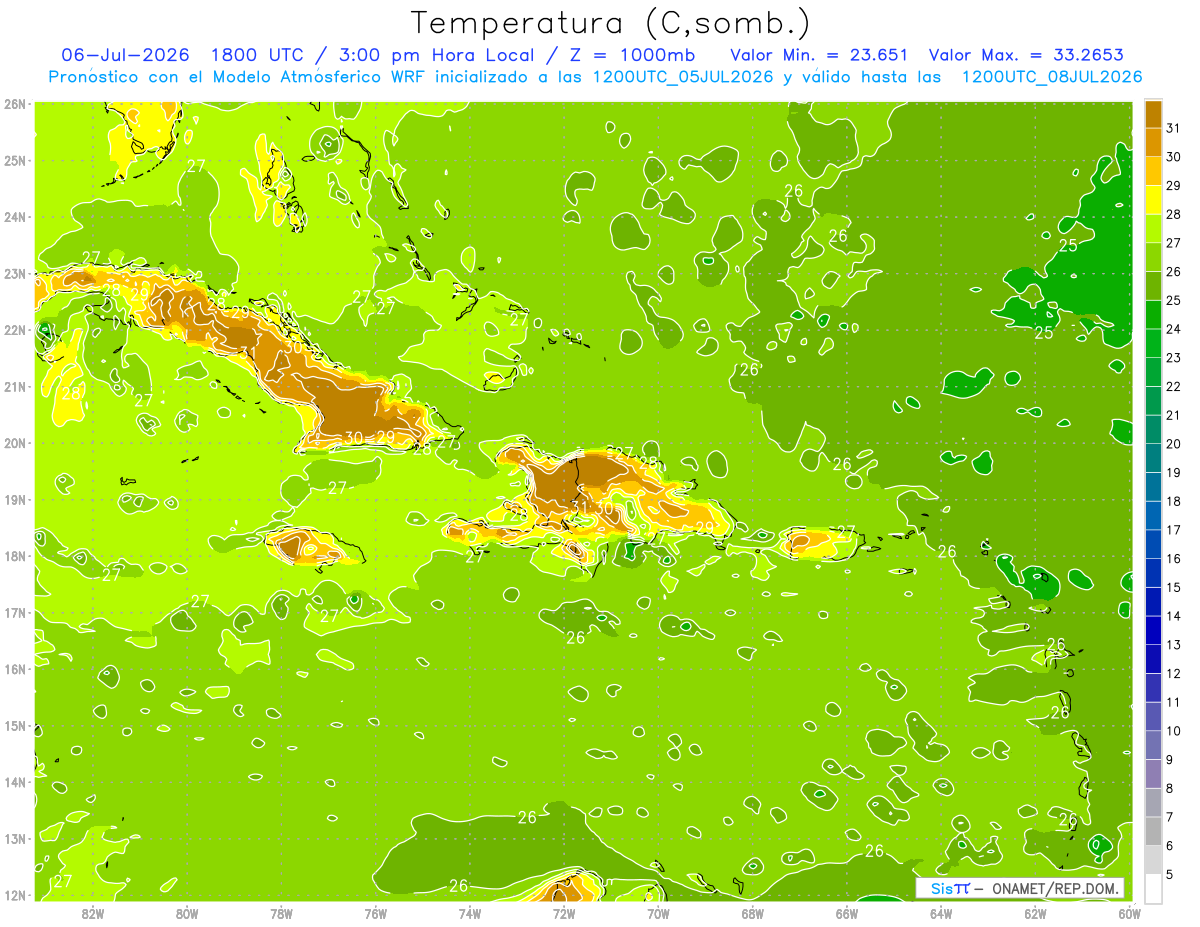The image size is (1200, 927).
Task: Click the colorbar segment between 6 and 7
Action: tap(1153, 831)
